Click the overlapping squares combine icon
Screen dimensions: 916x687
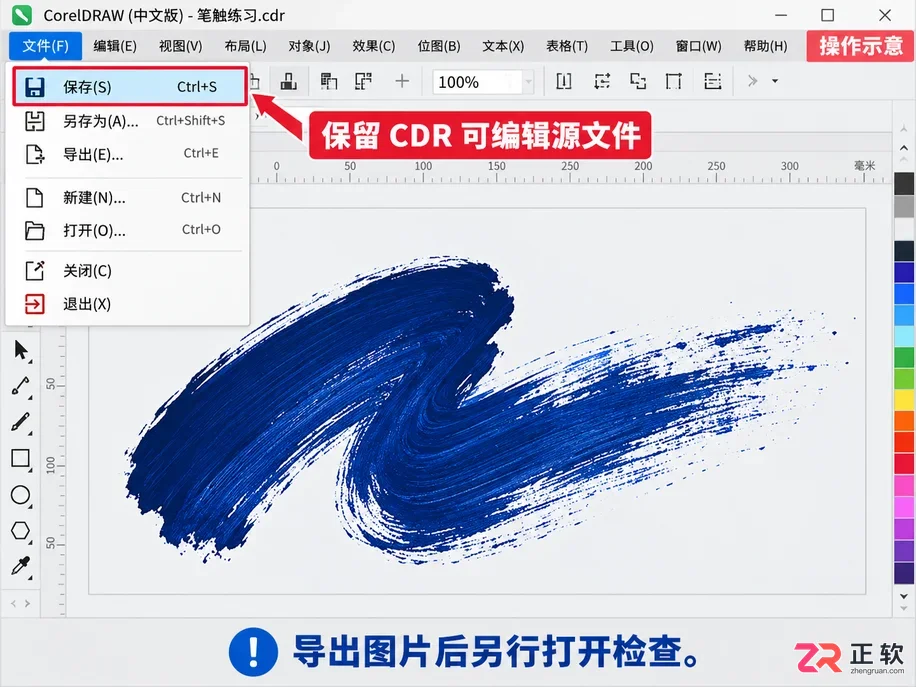coord(638,81)
